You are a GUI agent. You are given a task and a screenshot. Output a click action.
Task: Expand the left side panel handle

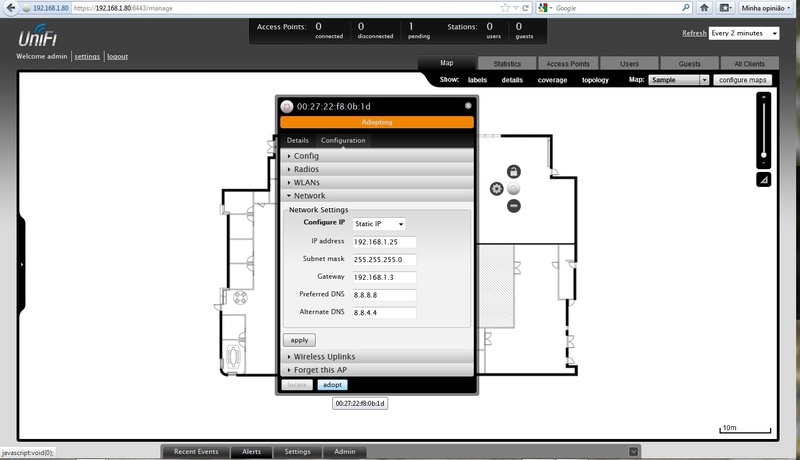(x=21, y=265)
